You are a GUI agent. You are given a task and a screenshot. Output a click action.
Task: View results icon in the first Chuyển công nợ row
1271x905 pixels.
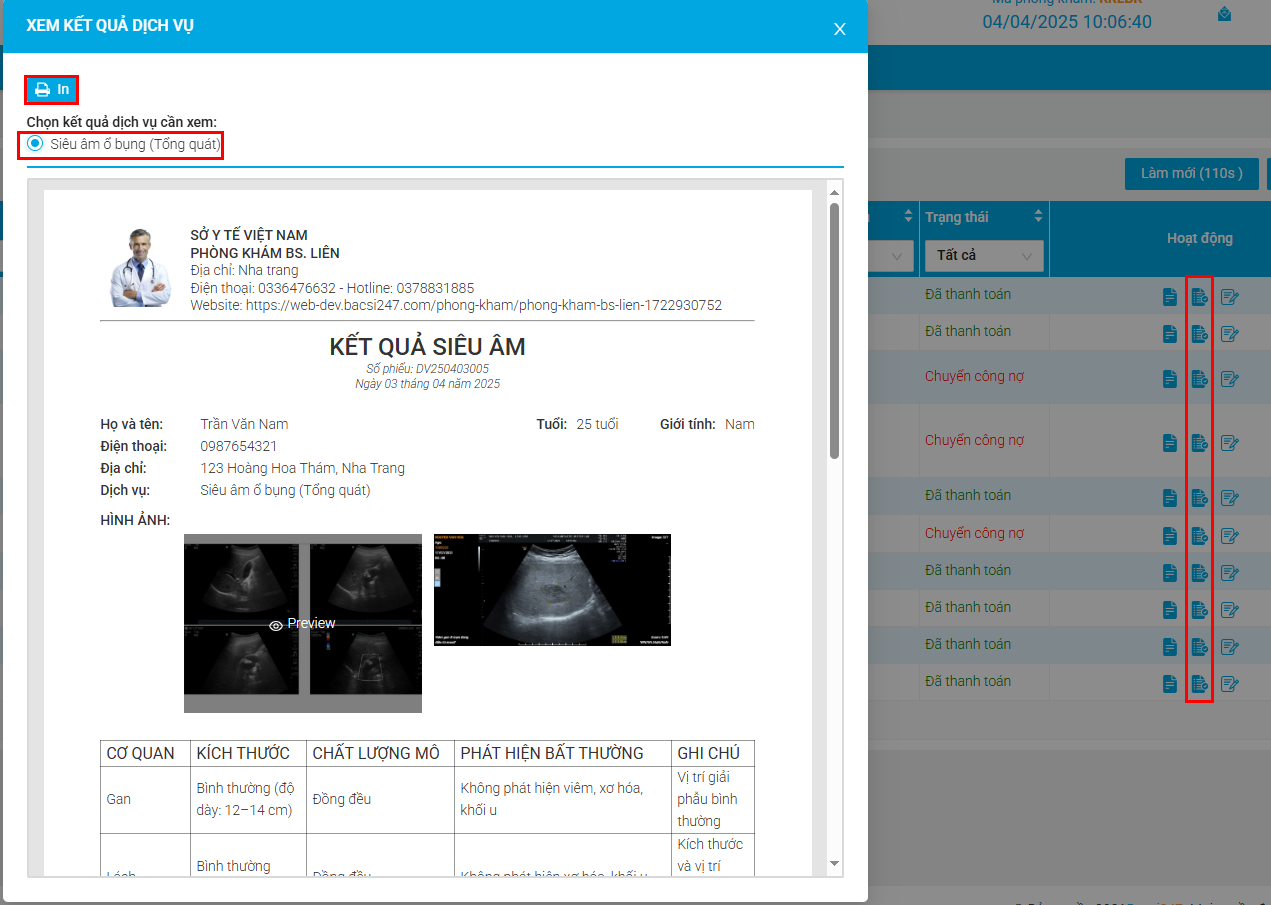(1199, 379)
